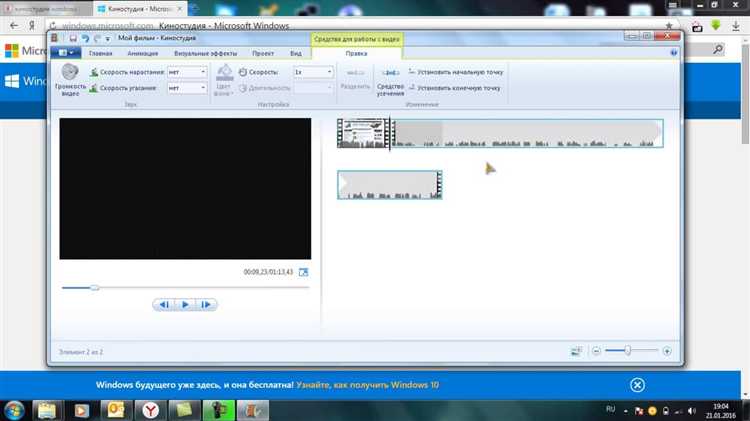Click Set start point (Установить начальную точку)

pyautogui.click(x=456, y=72)
